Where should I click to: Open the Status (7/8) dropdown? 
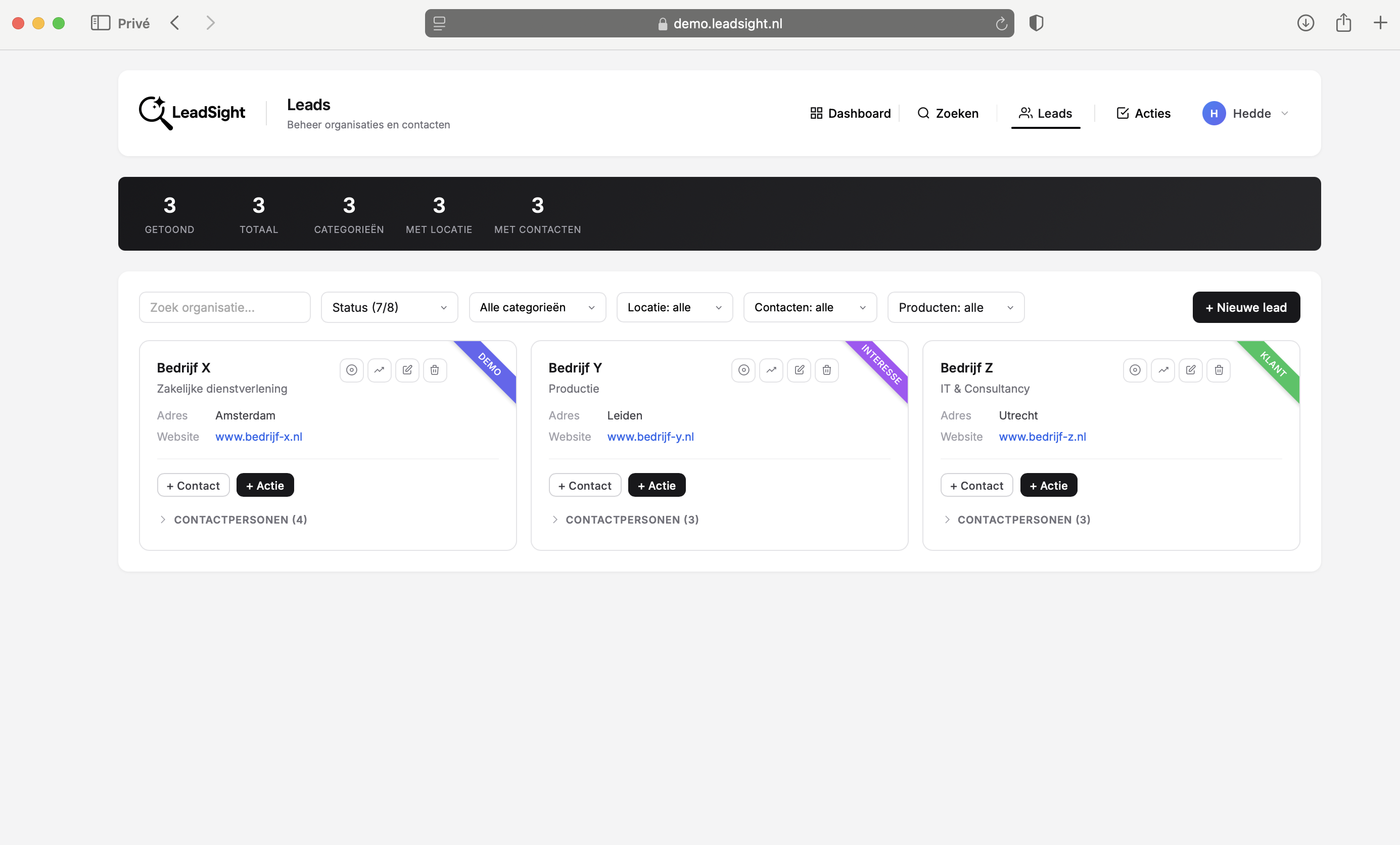pos(389,307)
